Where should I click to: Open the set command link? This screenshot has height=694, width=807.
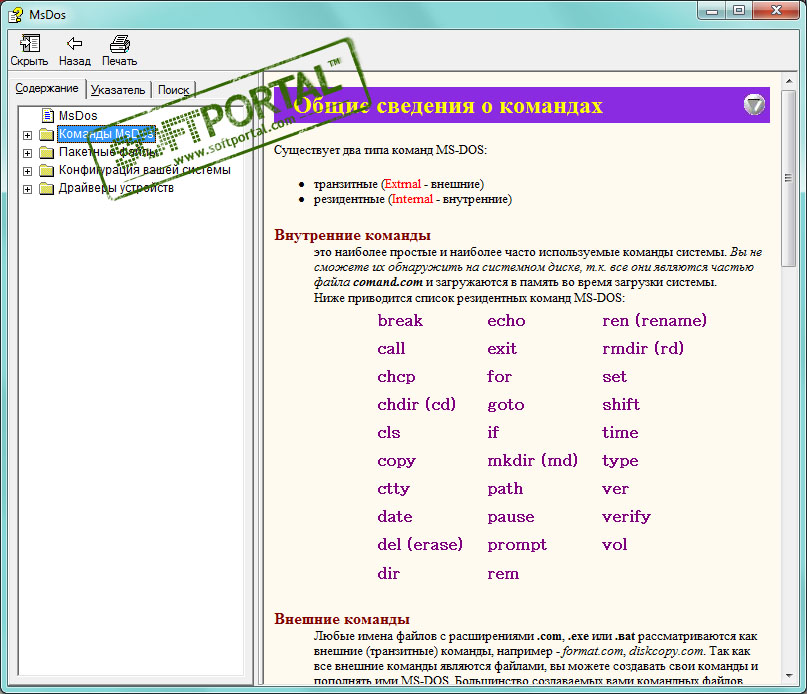(615, 377)
